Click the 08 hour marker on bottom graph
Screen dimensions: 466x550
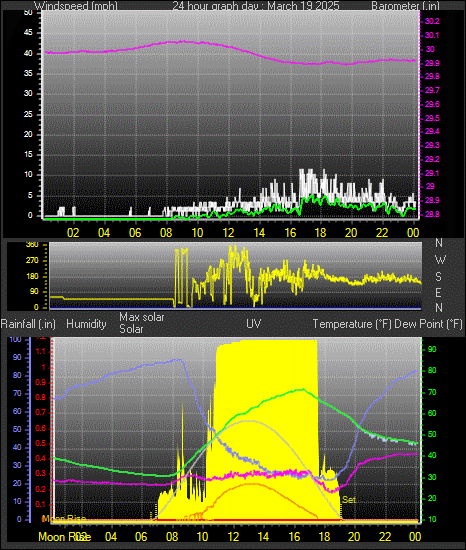(x=172, y=536)
